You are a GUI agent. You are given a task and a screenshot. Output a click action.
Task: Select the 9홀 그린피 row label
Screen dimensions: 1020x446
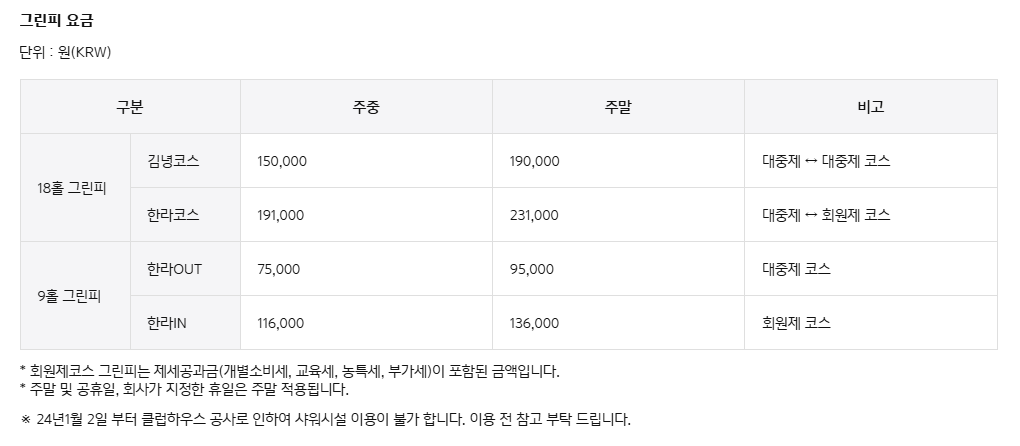(70, 296)
